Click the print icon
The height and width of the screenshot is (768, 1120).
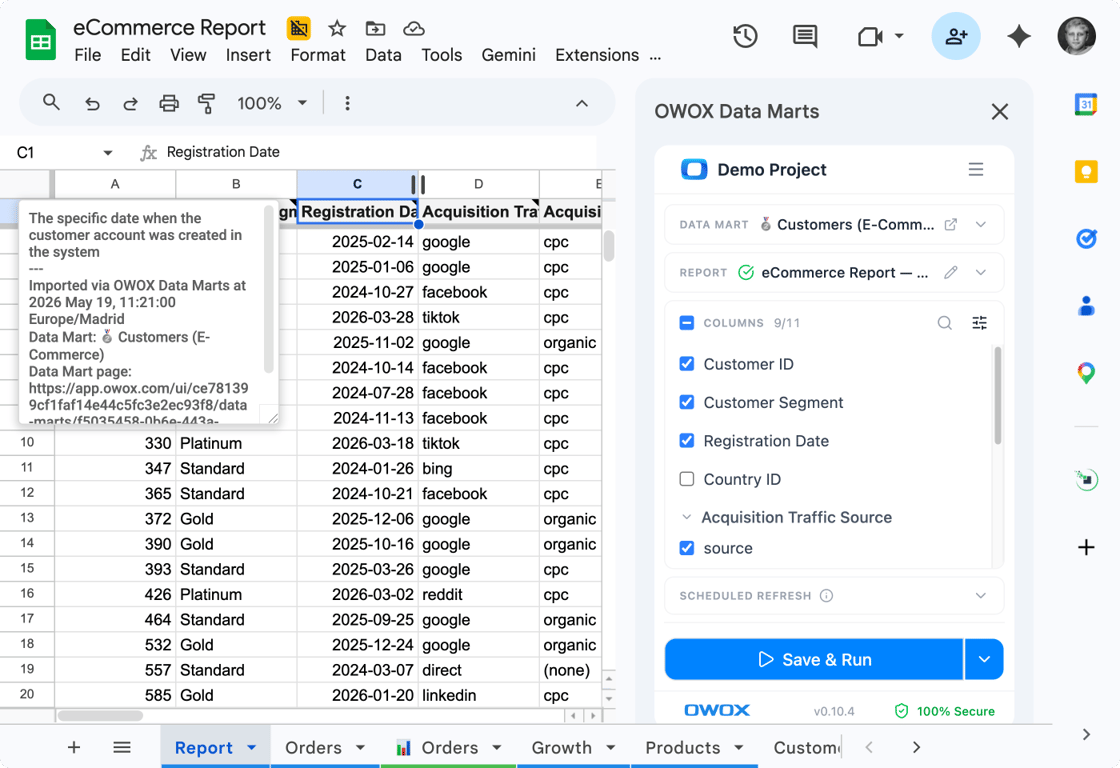click(169, 104)
